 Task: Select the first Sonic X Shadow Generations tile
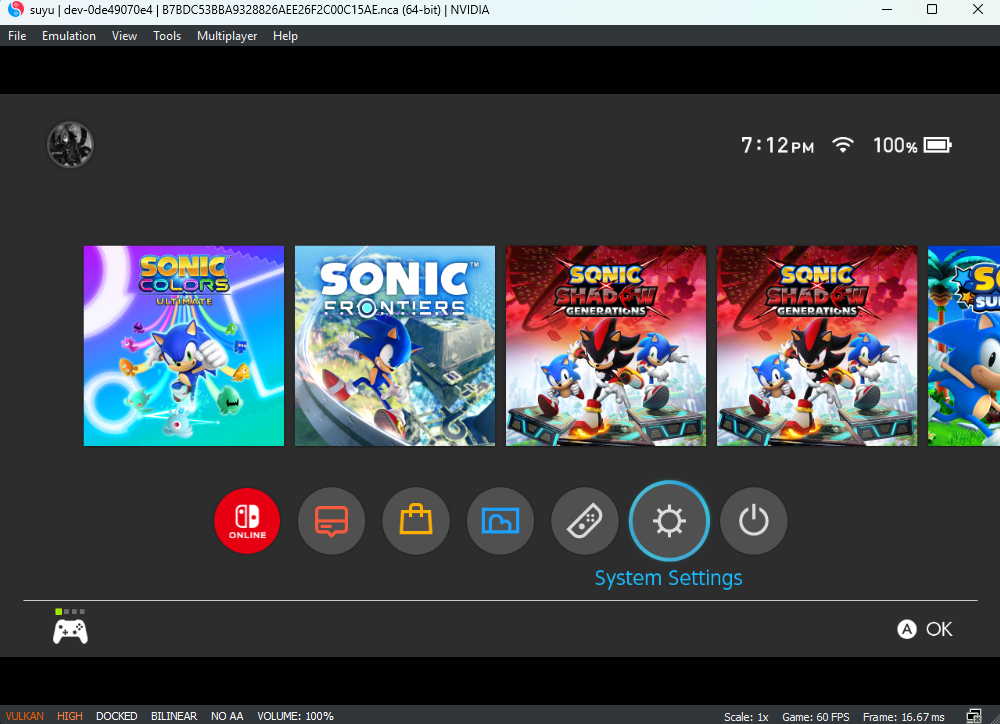(606, 346)
